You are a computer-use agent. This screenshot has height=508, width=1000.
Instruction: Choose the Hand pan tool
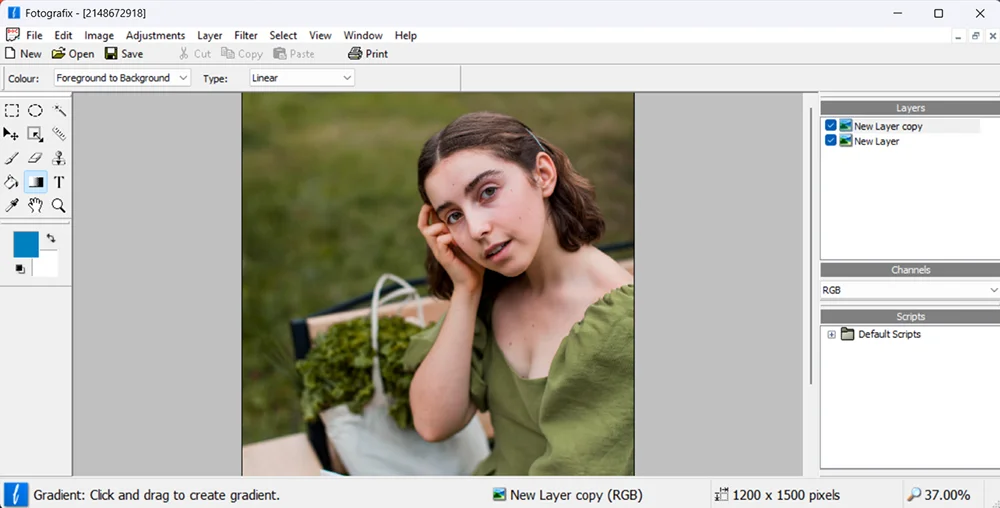point(35,206)
